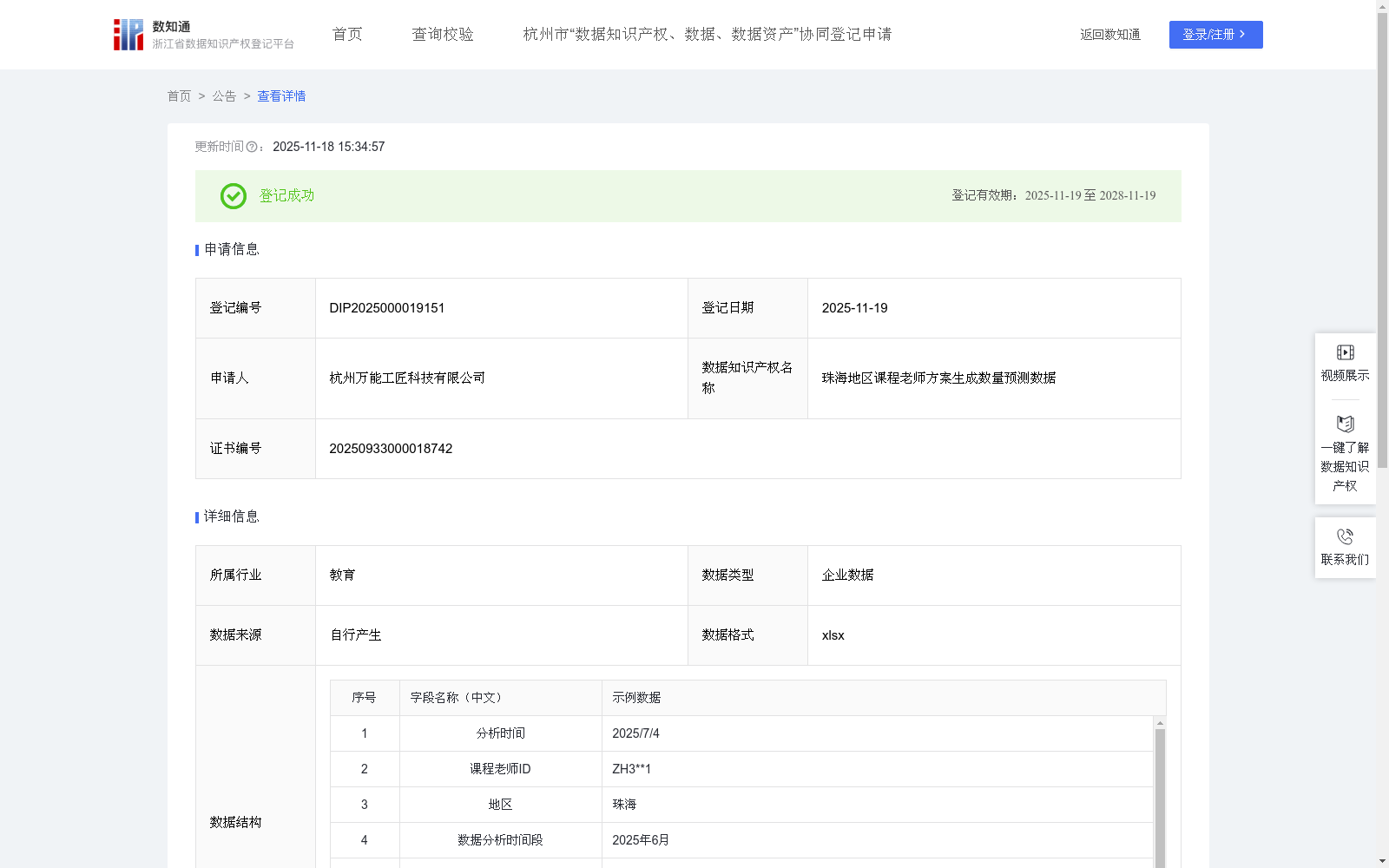Click the 一键了解数据知识产权 book icon
The image size is (1389, 868).
coord(1345,424)
